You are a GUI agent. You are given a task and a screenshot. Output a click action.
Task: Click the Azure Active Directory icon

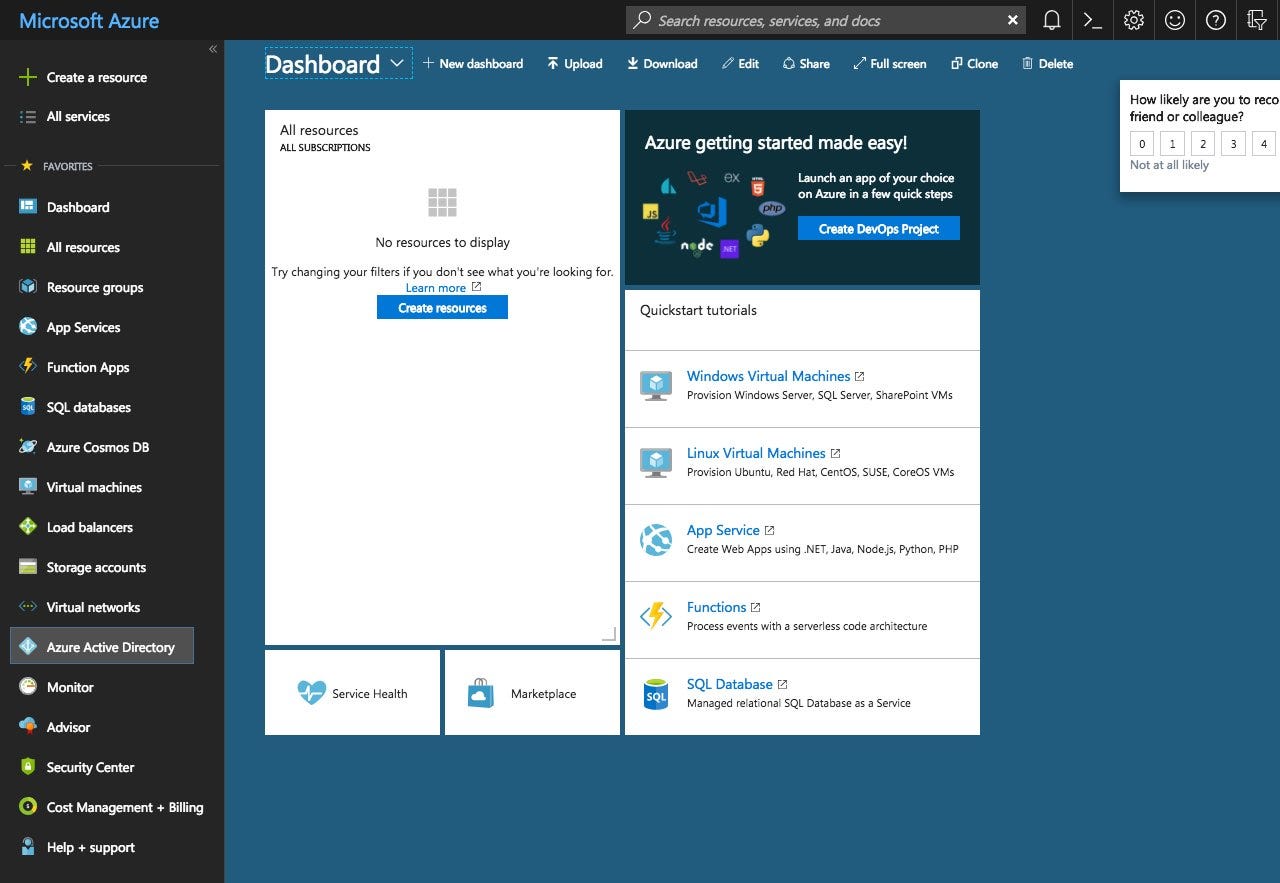point(28,647)
